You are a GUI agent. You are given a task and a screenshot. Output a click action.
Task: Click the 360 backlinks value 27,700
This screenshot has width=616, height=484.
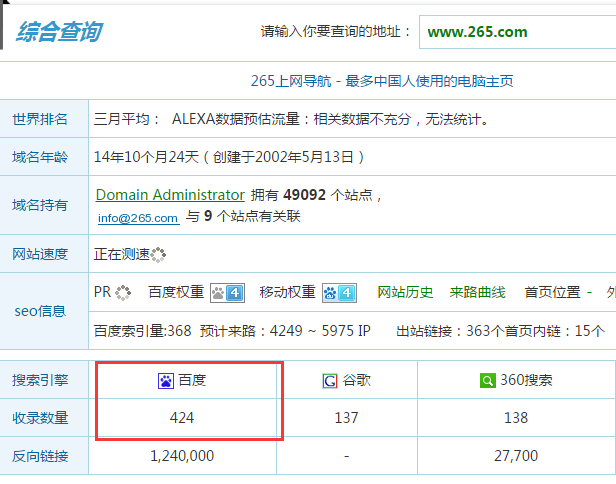[516, 456]
